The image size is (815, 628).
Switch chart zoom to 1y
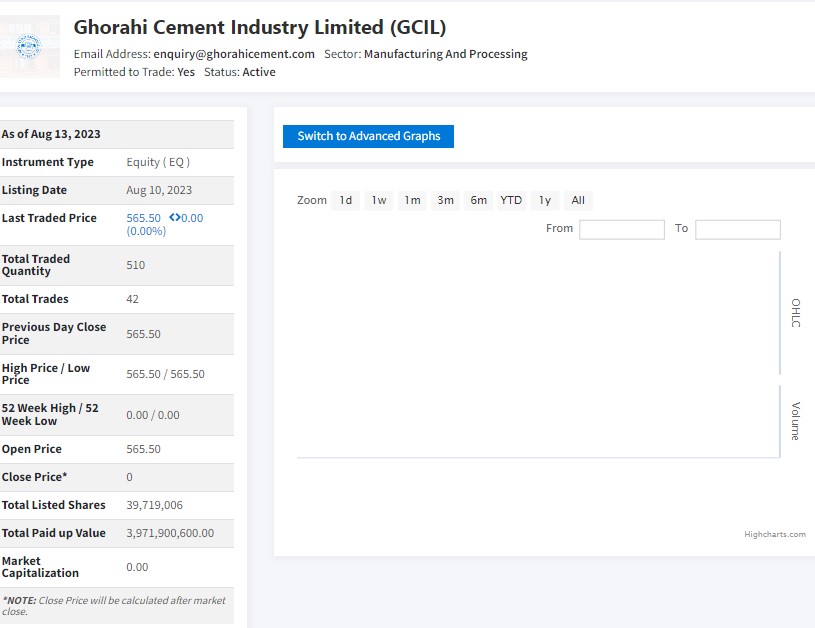click(x=545, y=200)
